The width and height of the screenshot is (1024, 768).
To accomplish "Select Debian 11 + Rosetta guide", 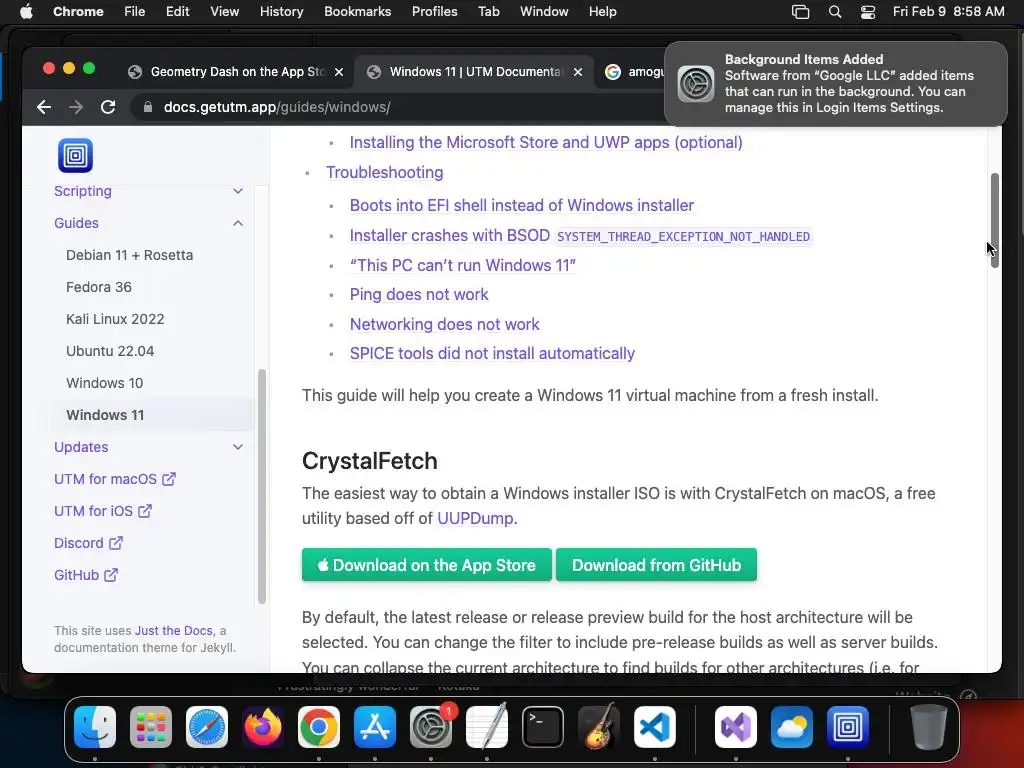I will (129, 255).
